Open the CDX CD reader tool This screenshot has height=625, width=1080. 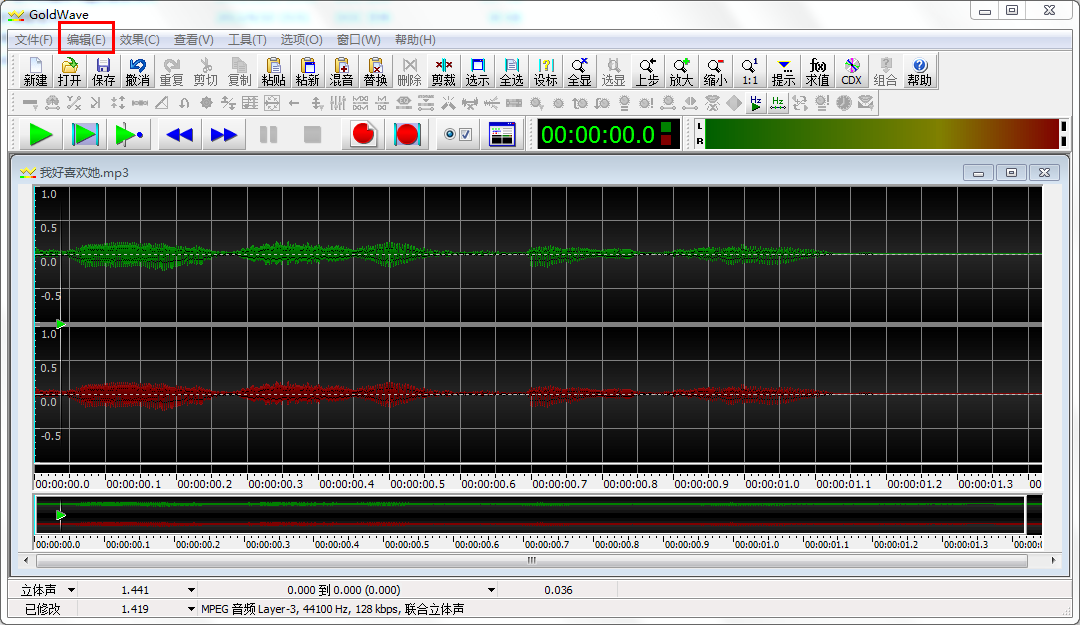tap(851, 71)
